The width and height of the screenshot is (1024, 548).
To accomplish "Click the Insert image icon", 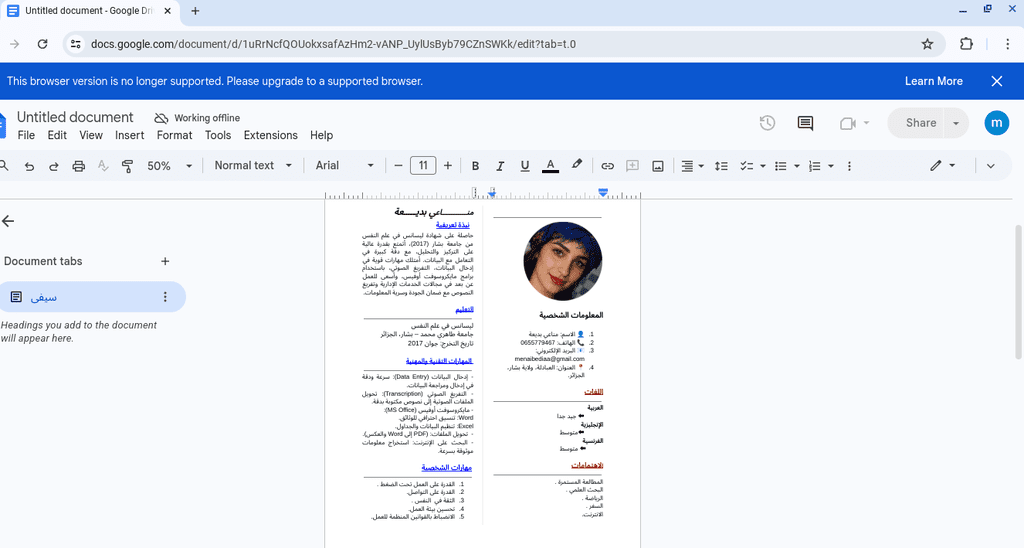I will point(658,166).
